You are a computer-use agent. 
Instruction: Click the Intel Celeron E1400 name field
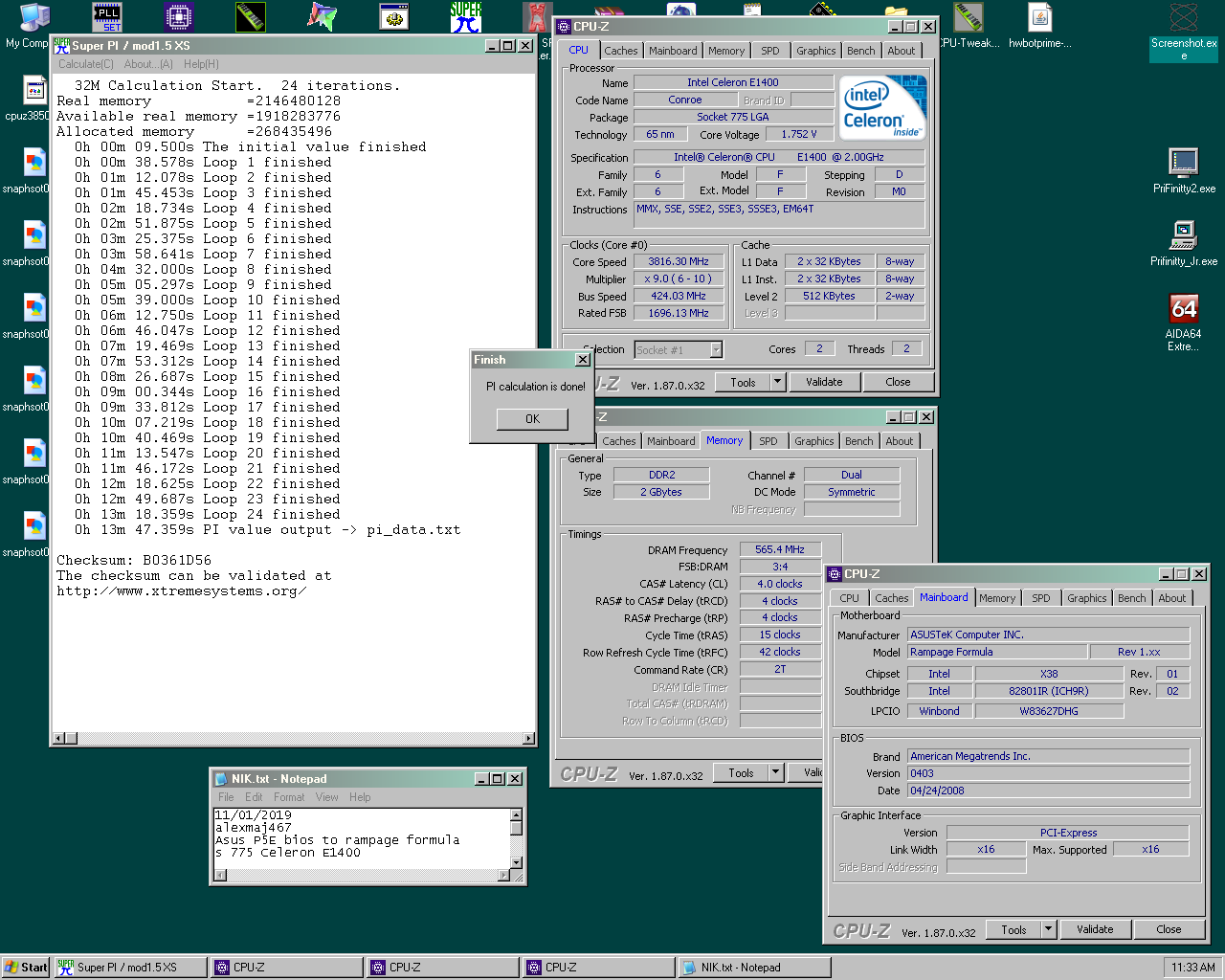pyautogui.click(x=733, y=82)
